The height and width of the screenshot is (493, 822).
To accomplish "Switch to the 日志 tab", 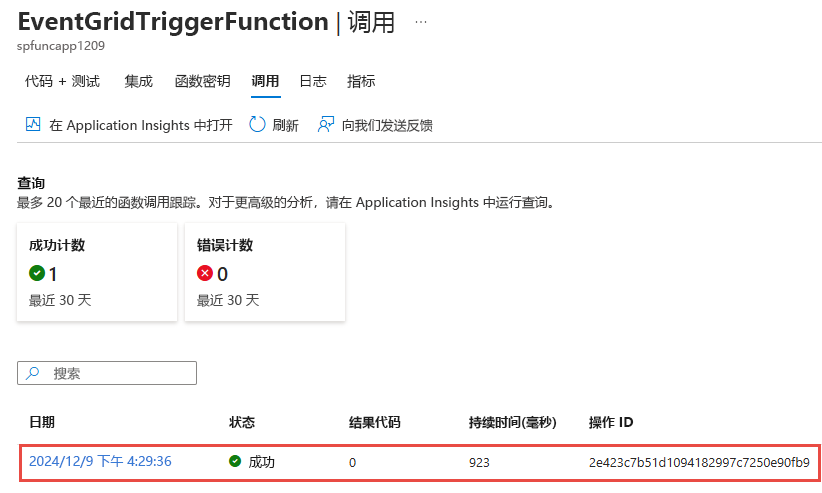I will click(x=313, y=81).
